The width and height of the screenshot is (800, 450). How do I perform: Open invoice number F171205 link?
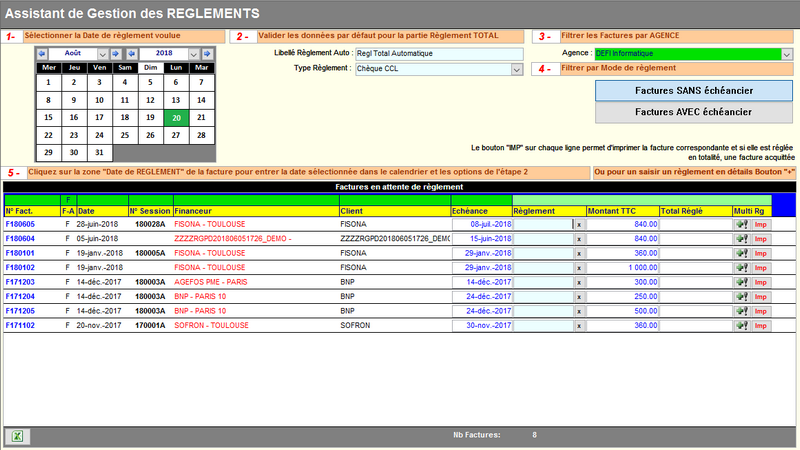coord(20,312)
